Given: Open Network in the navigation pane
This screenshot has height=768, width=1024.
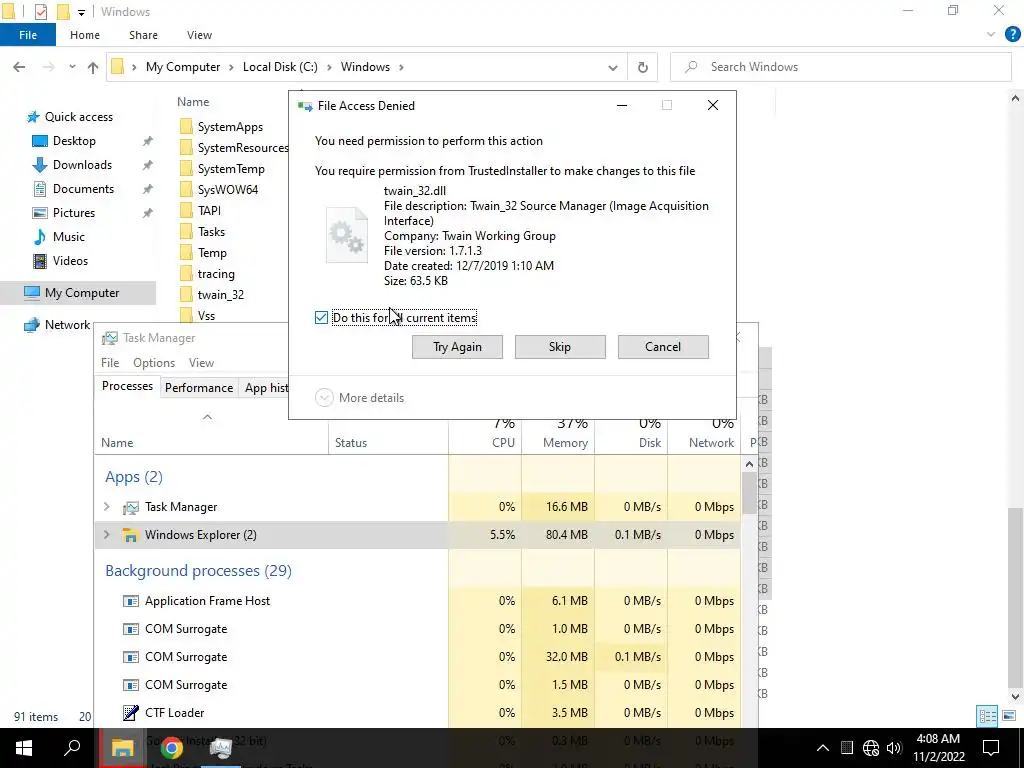Looking at the screenshot, I should [67, 325].
